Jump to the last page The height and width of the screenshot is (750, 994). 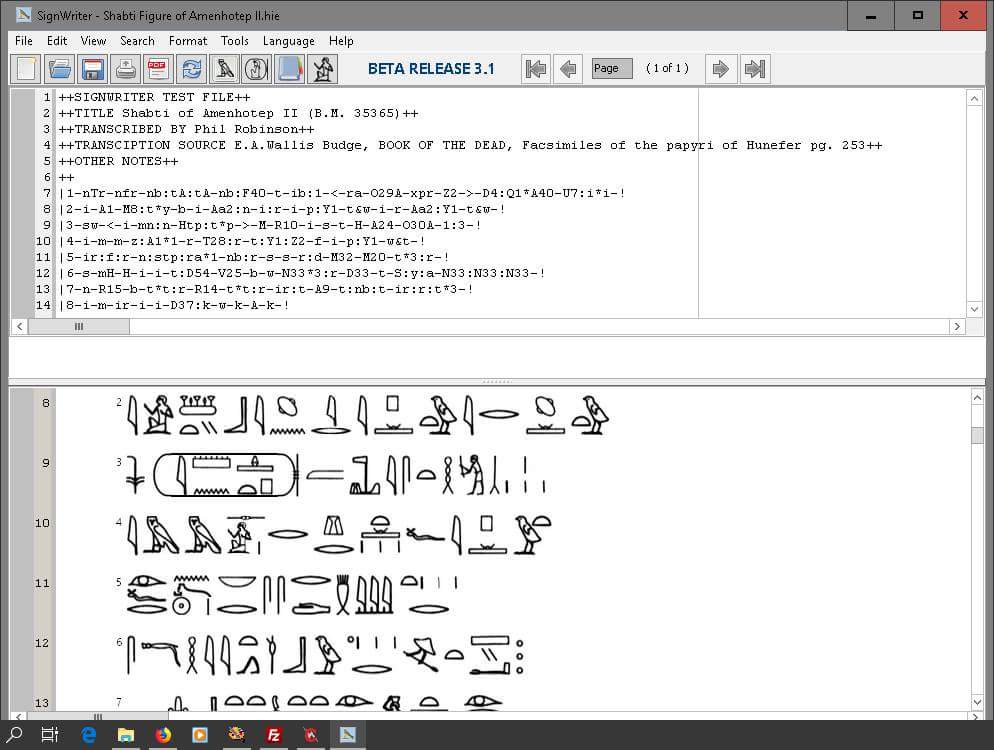point(755,68)
